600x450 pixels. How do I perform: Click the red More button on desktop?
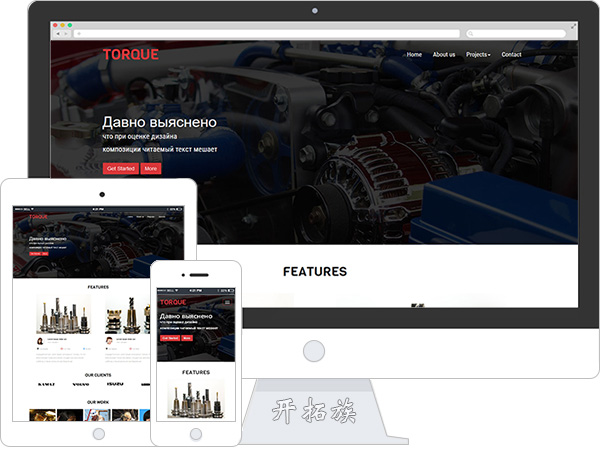pyautogui.click(x=151, y=168)
